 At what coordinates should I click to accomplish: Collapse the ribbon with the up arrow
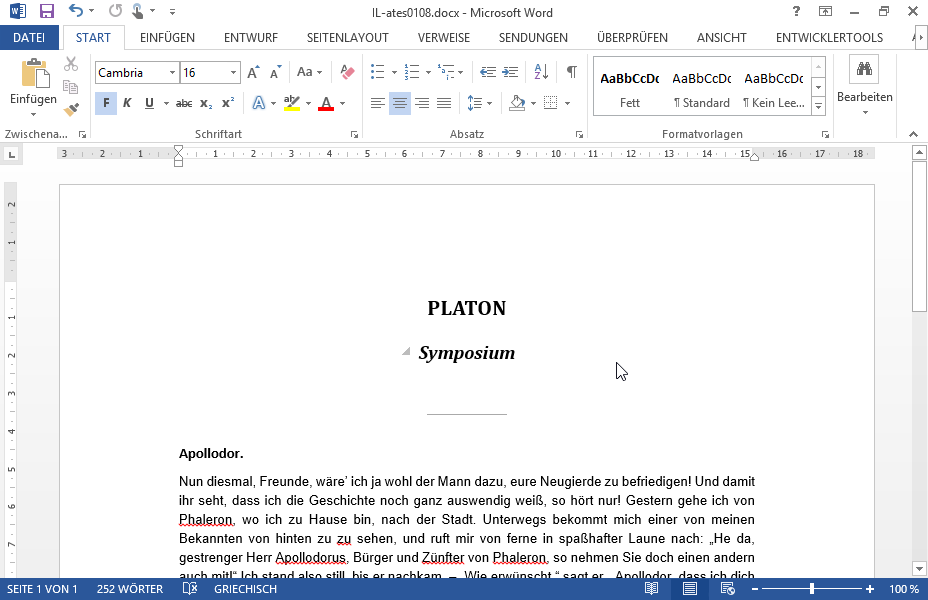point(913,134)
